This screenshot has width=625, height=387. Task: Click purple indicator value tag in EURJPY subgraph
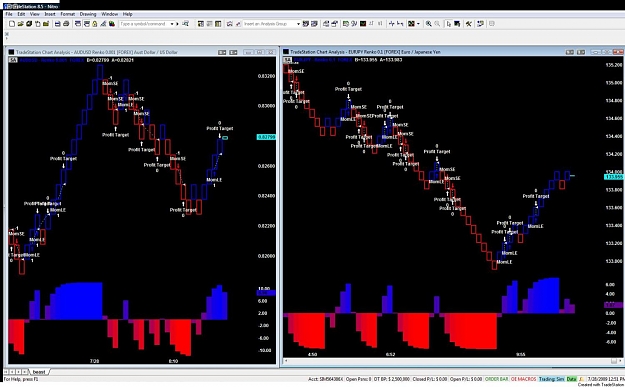click(x=614, y=305)
